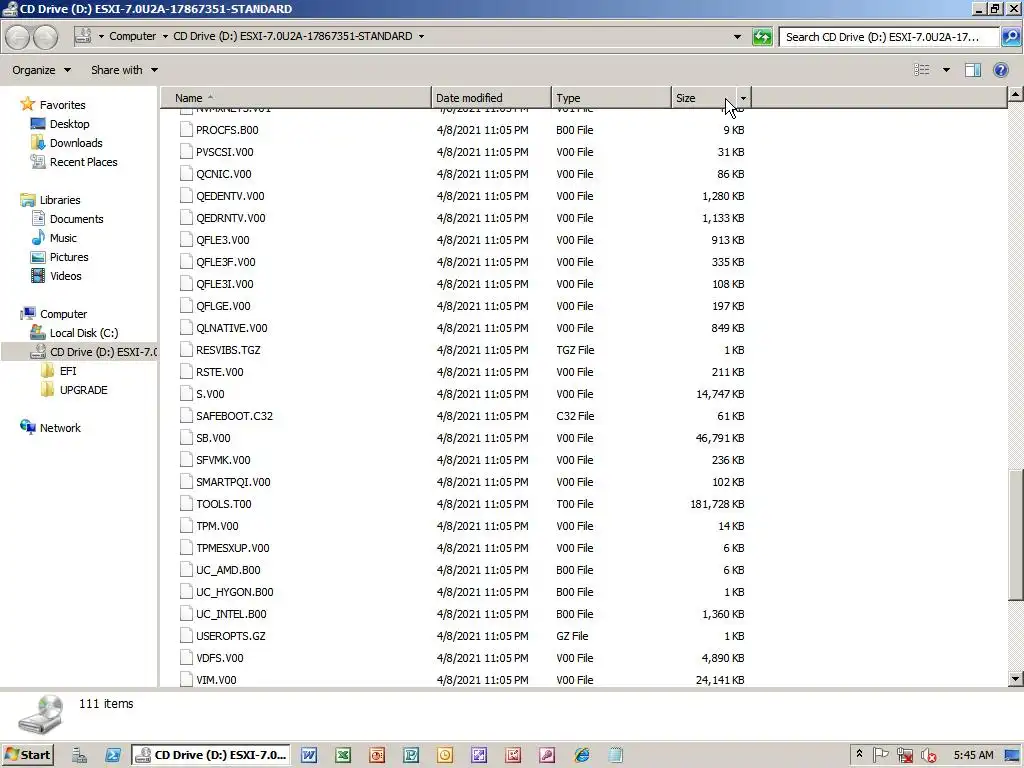Select Network in navigation pane

click(60, 428)
